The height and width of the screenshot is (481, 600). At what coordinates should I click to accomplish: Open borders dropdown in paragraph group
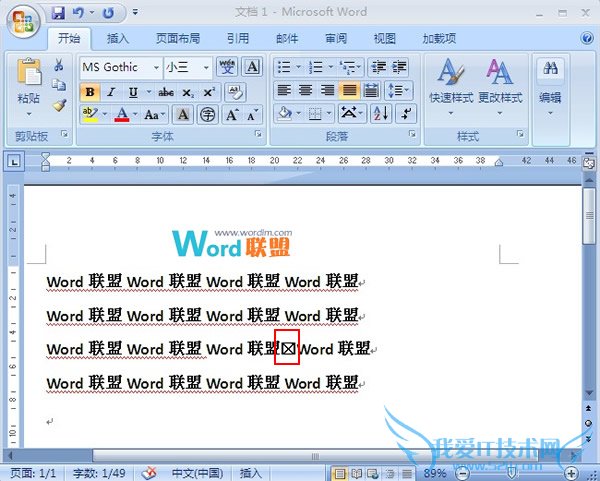coord(329,113)
